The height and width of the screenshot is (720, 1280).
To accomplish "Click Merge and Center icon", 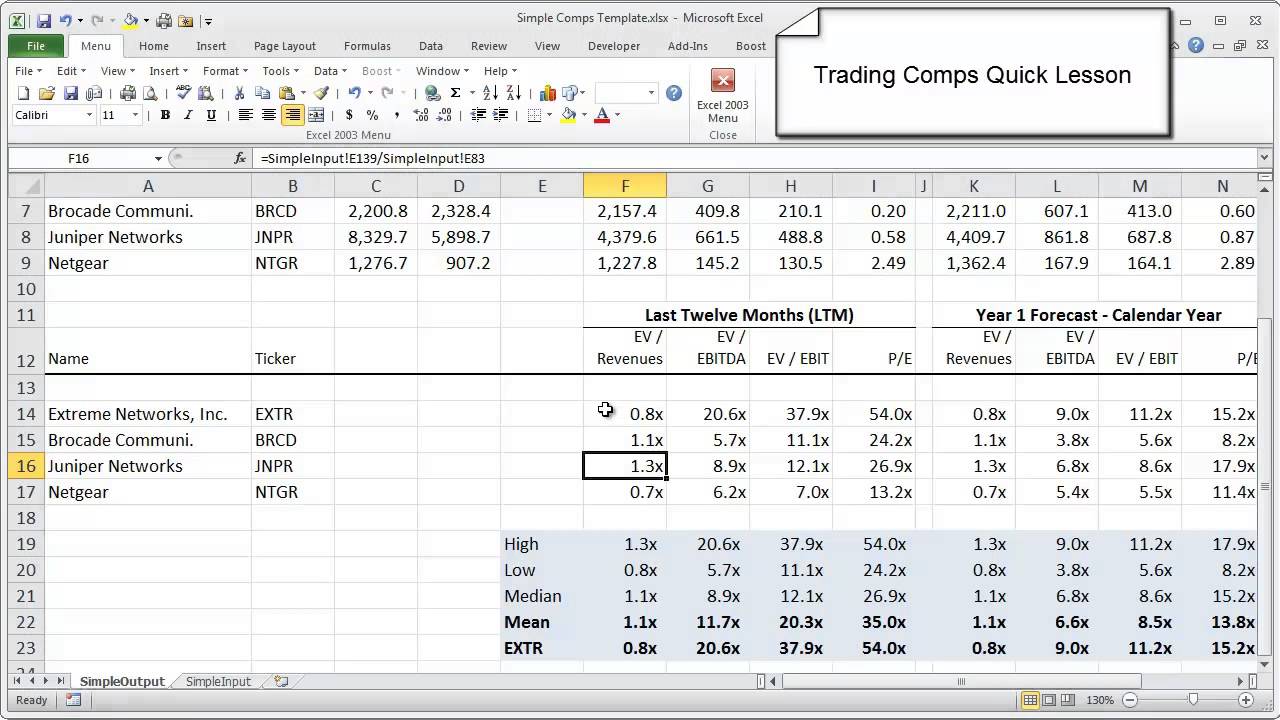I will pyautogui.click(x=316, y=115).
